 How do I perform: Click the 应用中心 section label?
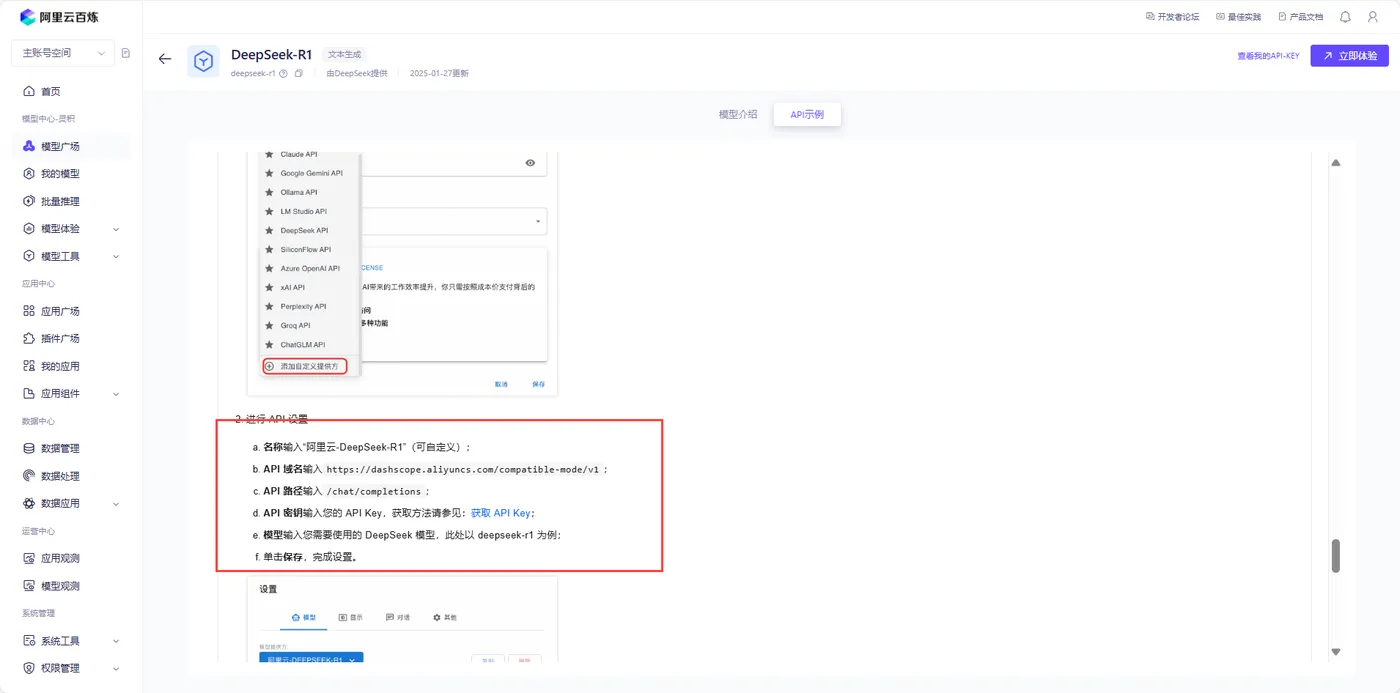38,284
